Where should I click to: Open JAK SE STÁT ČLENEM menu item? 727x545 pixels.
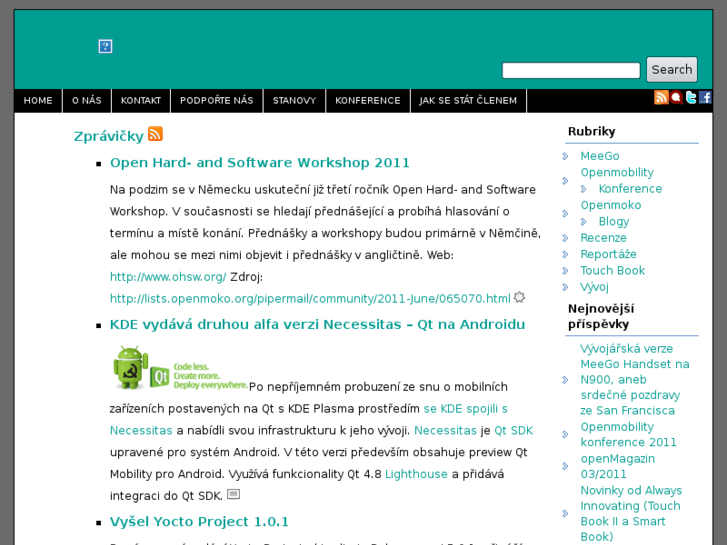468,101
